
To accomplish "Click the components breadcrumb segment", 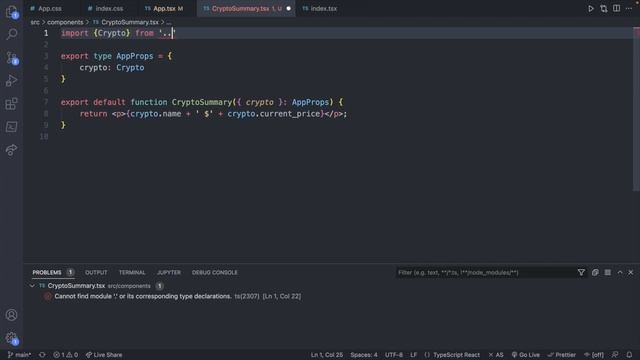I will tap(65, 22).
